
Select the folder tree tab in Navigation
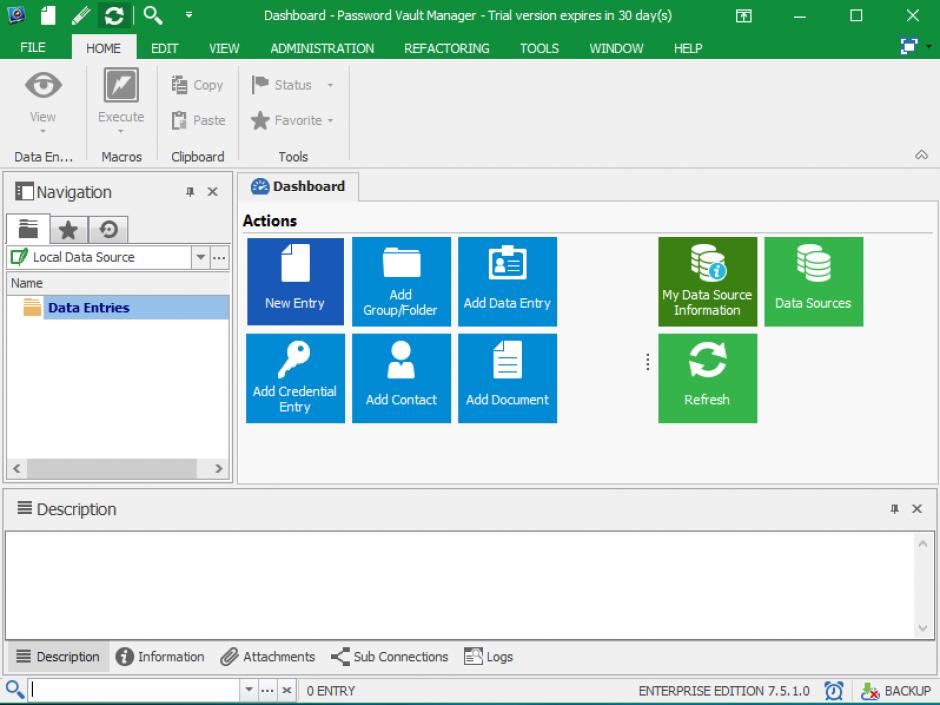click(x=28, y=229)
